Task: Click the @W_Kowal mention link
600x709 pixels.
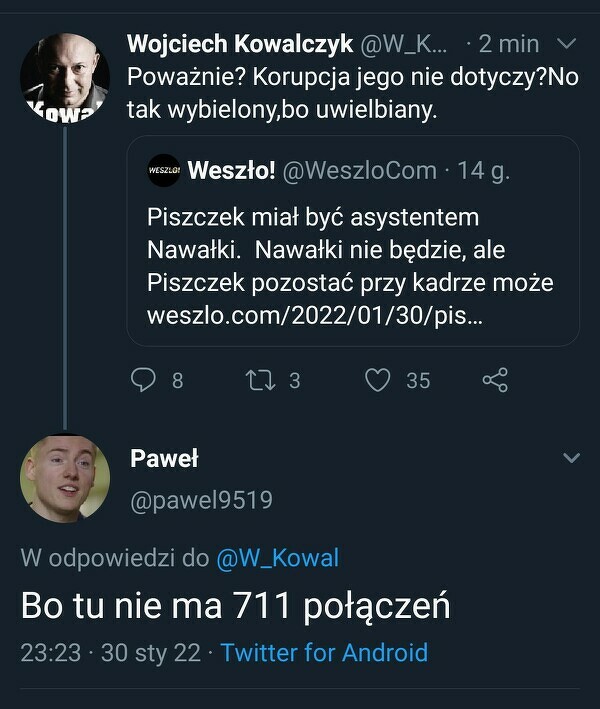Action: click(x=277, y=559)
